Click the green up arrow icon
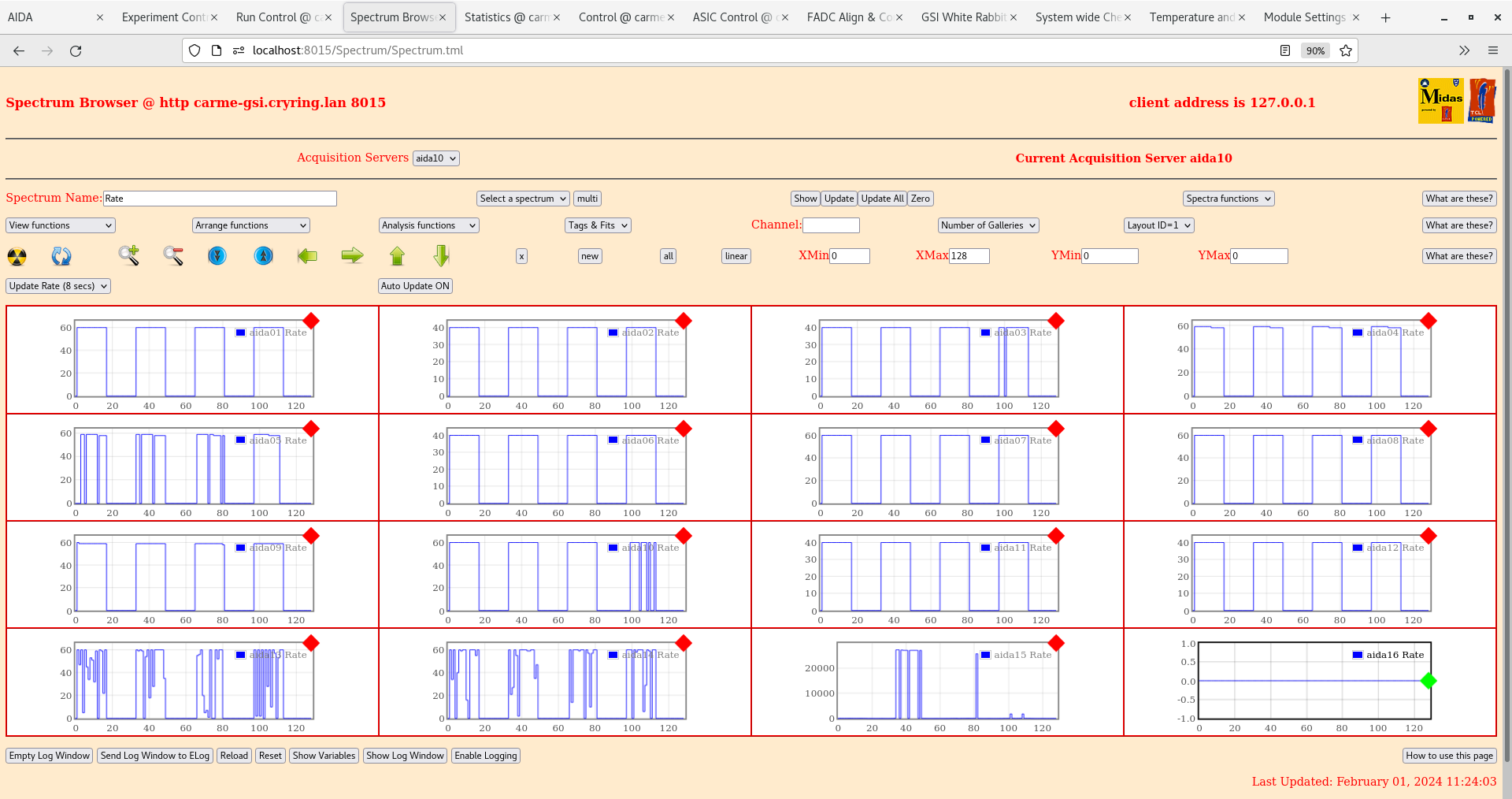 coord(398,256)
